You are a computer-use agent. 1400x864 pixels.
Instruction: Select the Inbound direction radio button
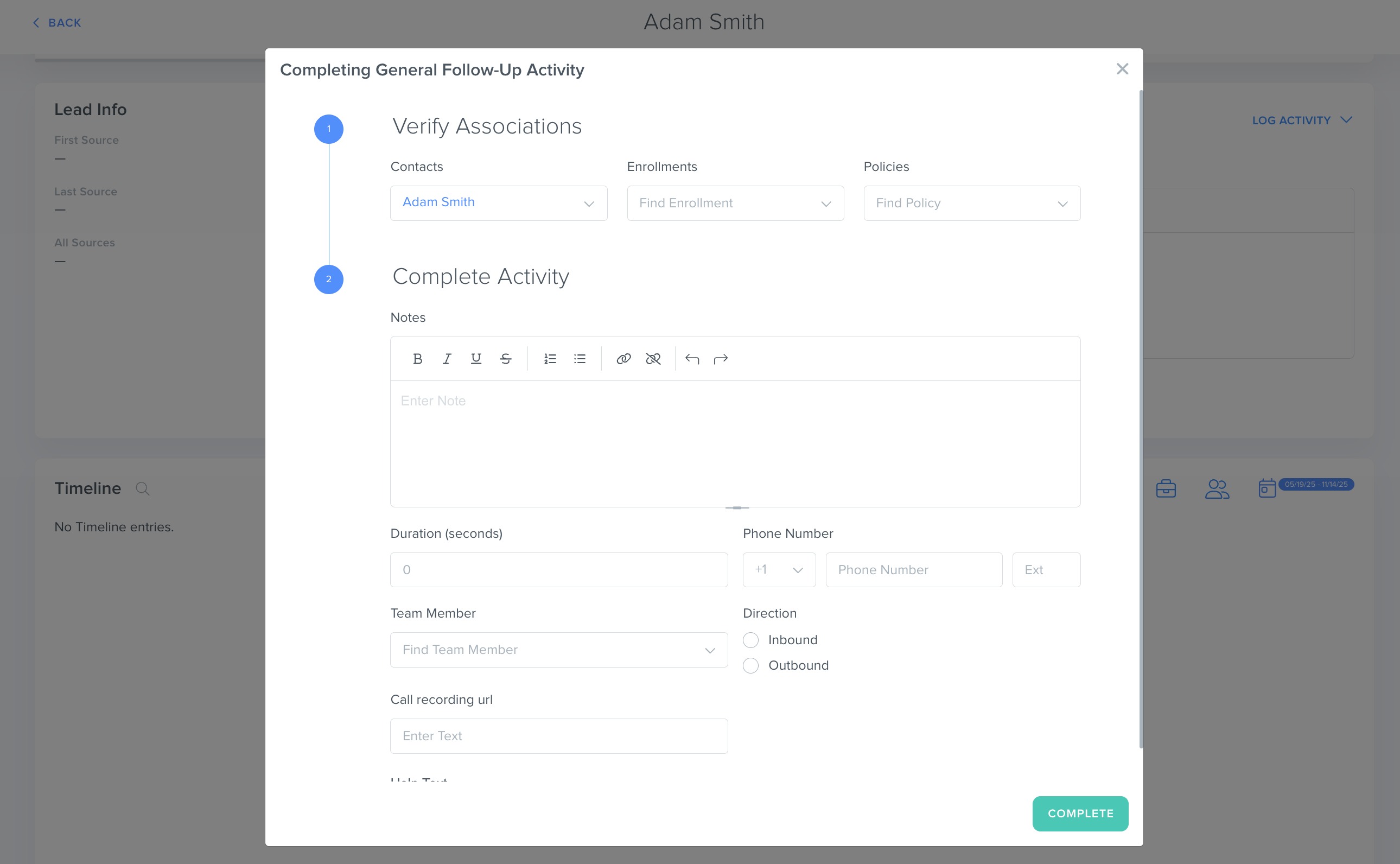pos(750,640)
